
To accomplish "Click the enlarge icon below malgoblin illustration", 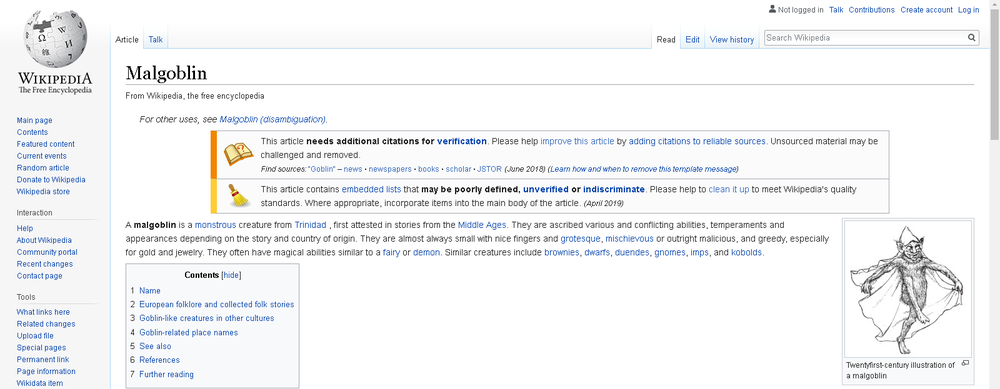I will point(965,363).
